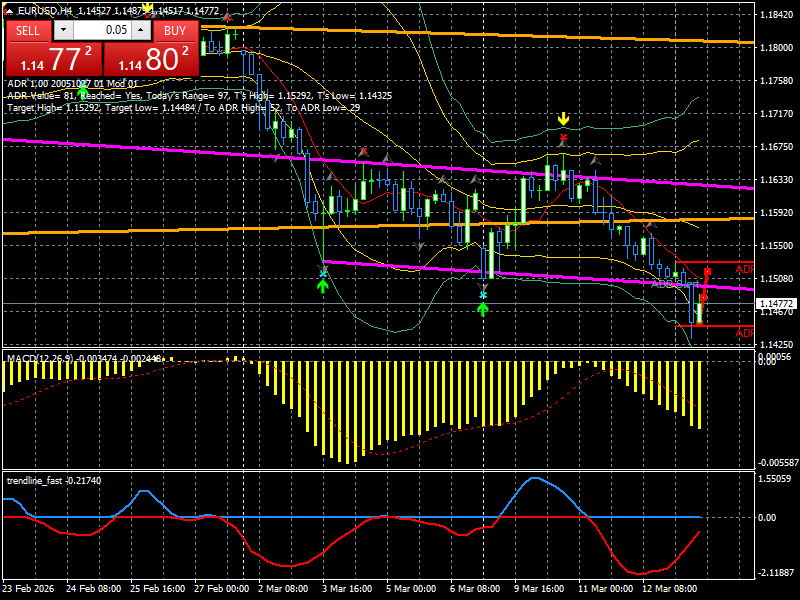Click price axis level 1.17580
The width and height of the screenshot is (800, 600).
777,81
